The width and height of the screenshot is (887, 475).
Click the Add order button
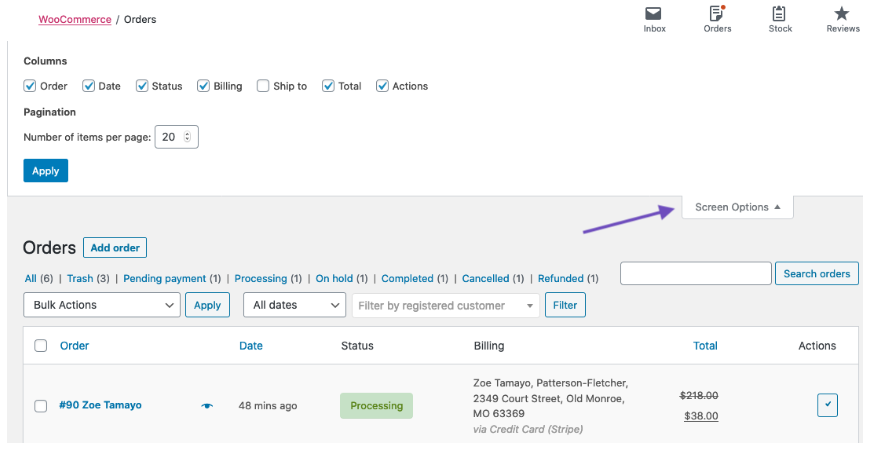[x=115, y=248]
